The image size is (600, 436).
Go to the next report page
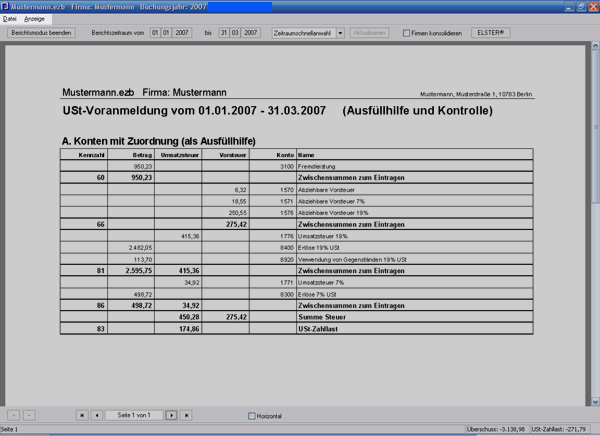point(171,415)
